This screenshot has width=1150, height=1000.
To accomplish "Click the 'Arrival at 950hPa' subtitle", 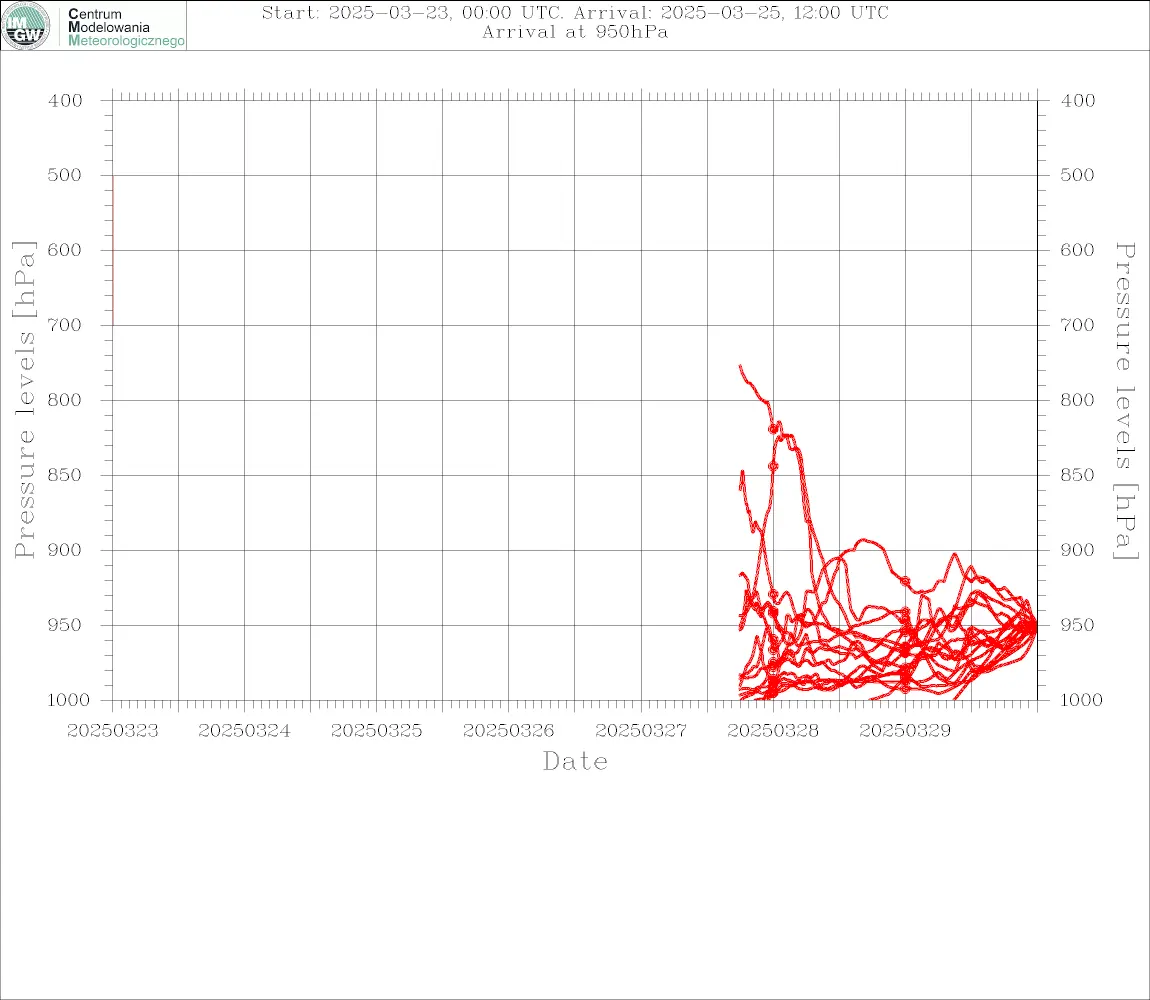I will 575,32.
